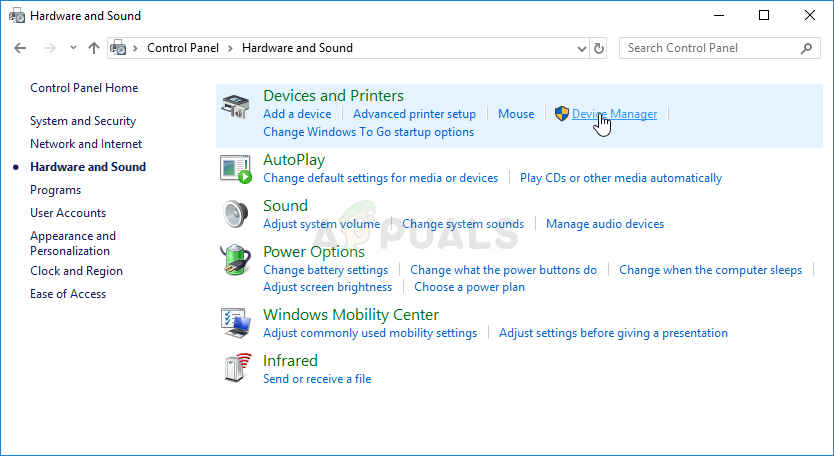Open Manage audio devices
The height and width of the screenshot is (456, 834).
click(605, 224)
